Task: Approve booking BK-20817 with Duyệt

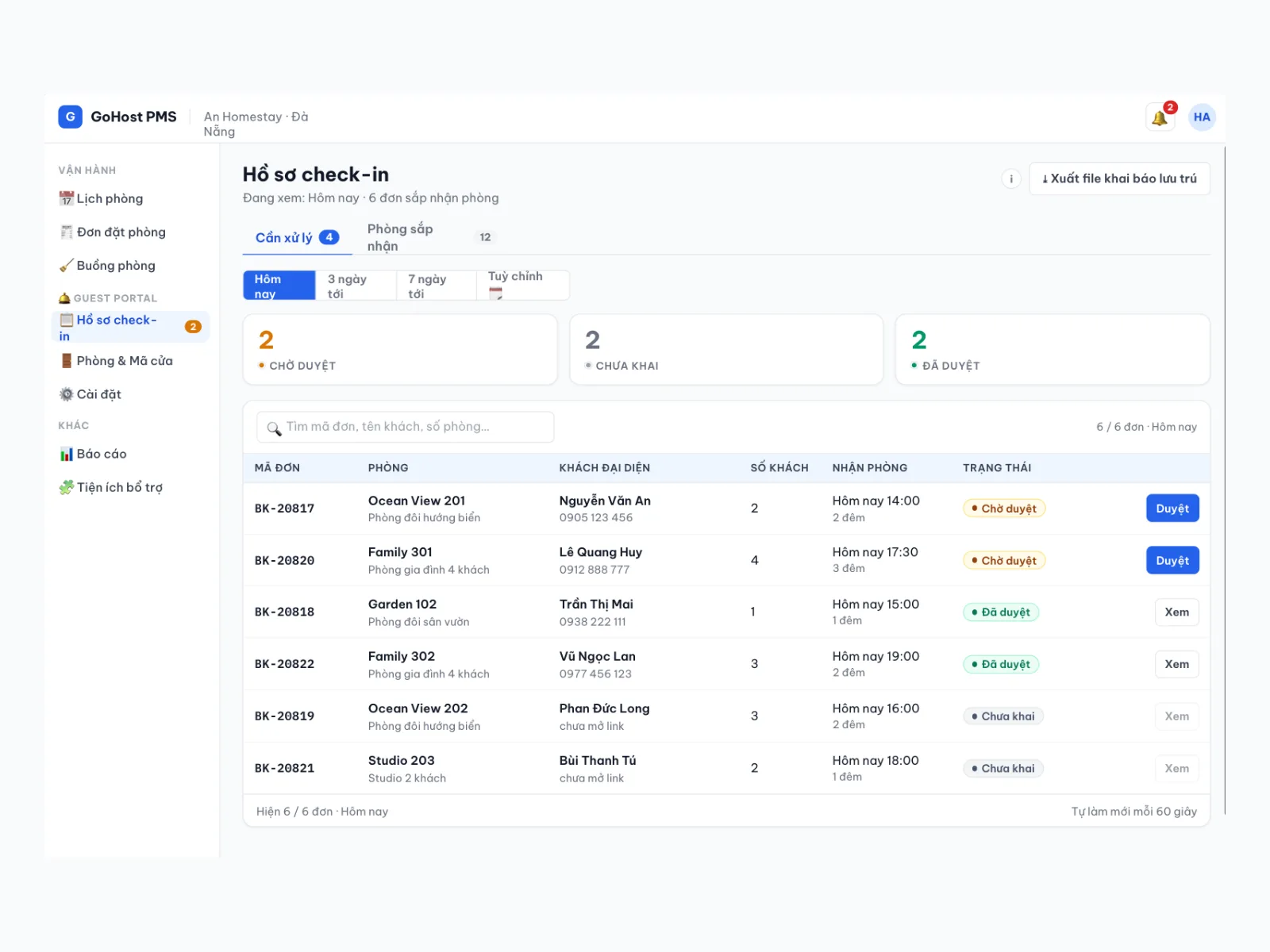Action: (x=1172, y=509)
